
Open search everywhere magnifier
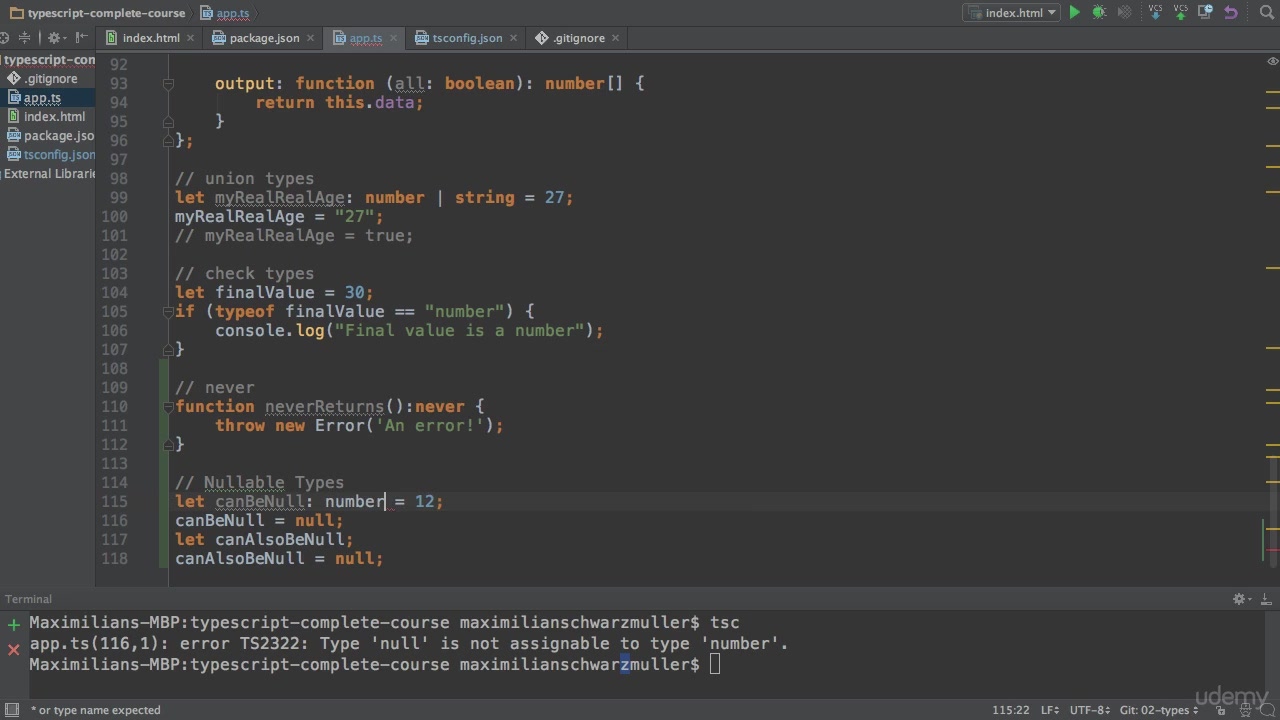tap(1266, 13)
